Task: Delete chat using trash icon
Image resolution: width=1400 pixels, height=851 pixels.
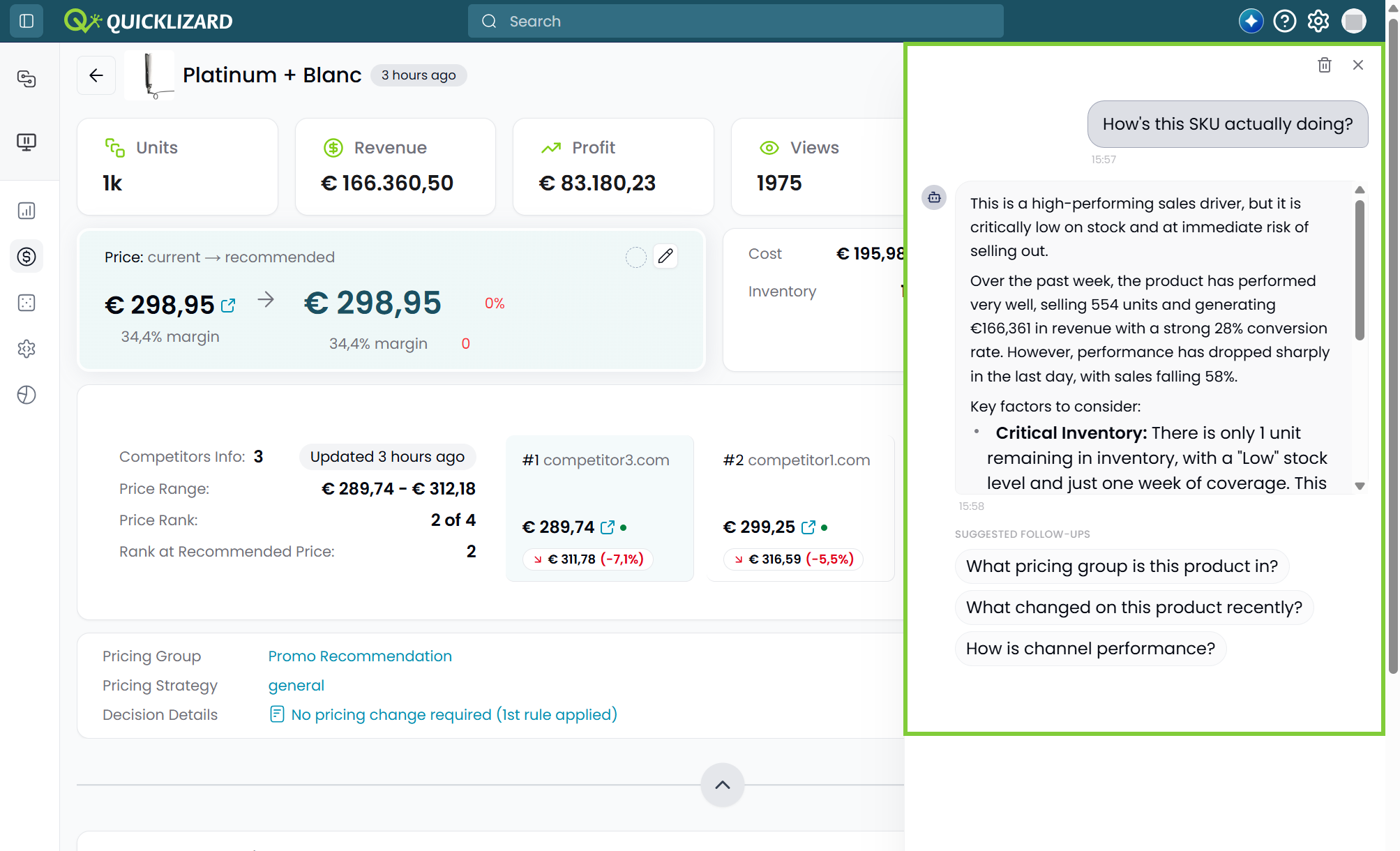Action: click(x=1324, y=65)
